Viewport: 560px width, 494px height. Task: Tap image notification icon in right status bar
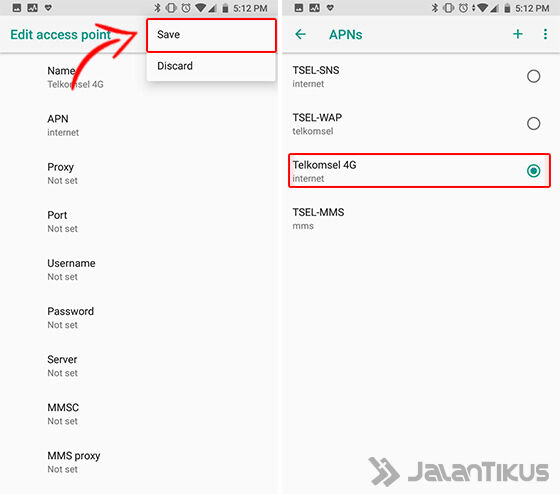[299, 8]
